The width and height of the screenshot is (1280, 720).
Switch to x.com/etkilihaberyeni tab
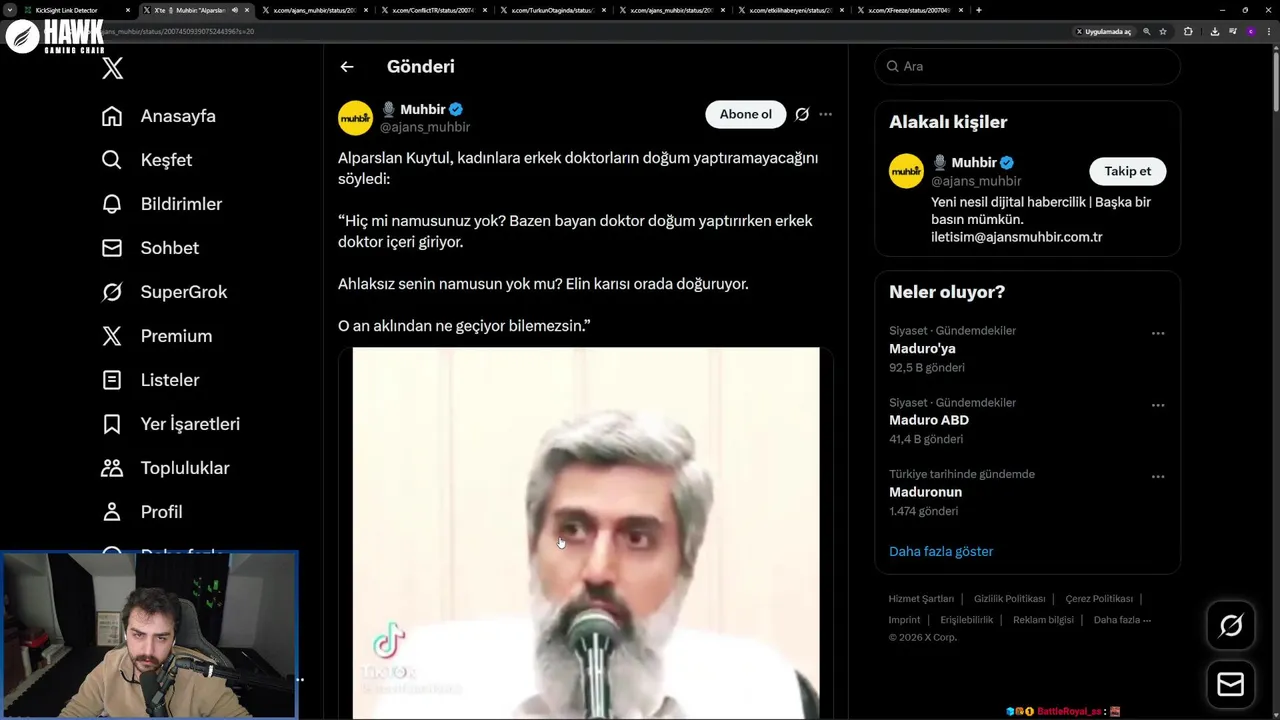[x=789, y=10]
